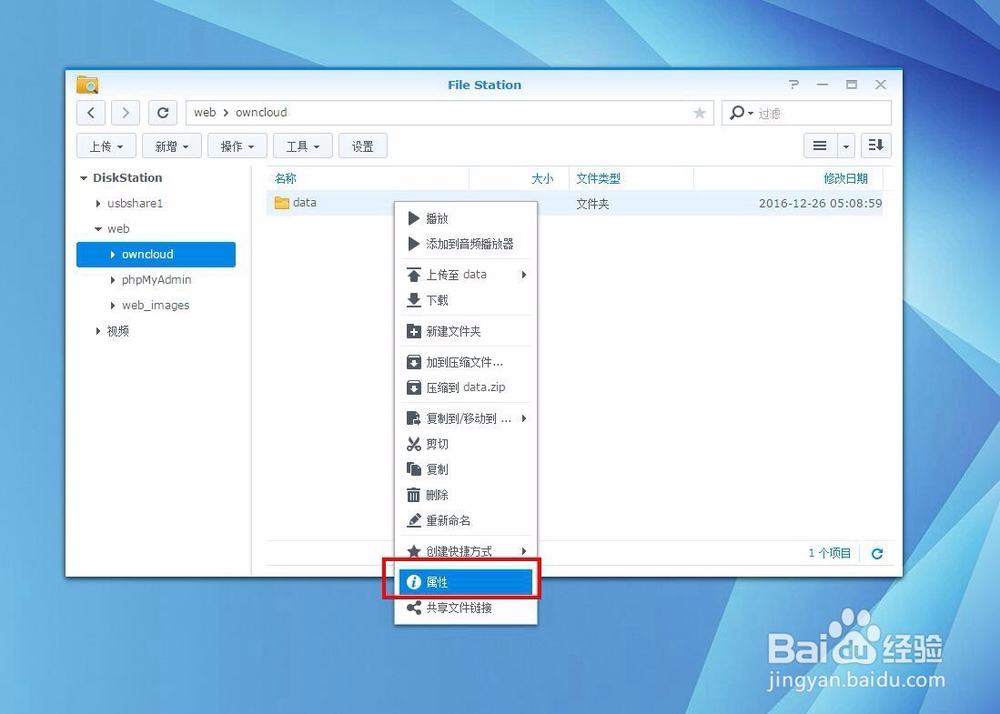1000x714 pixels.
Task: Choose 属性 properties menu item
Action: click(x=466, y=582)
